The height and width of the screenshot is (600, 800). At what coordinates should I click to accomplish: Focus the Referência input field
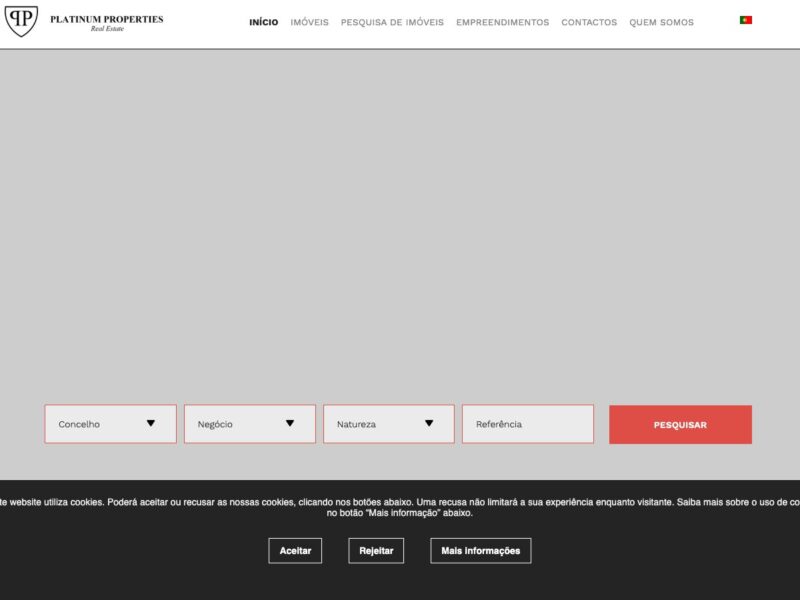point(528,424)
